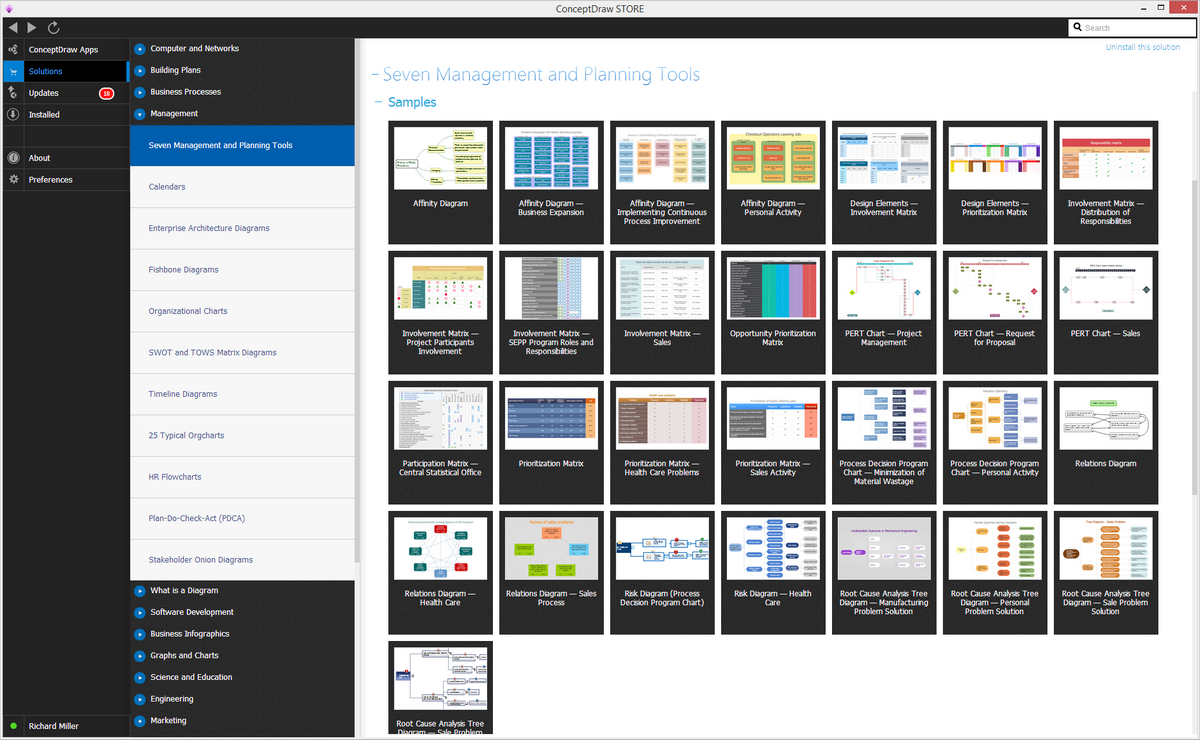Viewport: 1200px width, 740px height.
Task: Click Richard Miller user name
Action: click(x=54, y=726)
